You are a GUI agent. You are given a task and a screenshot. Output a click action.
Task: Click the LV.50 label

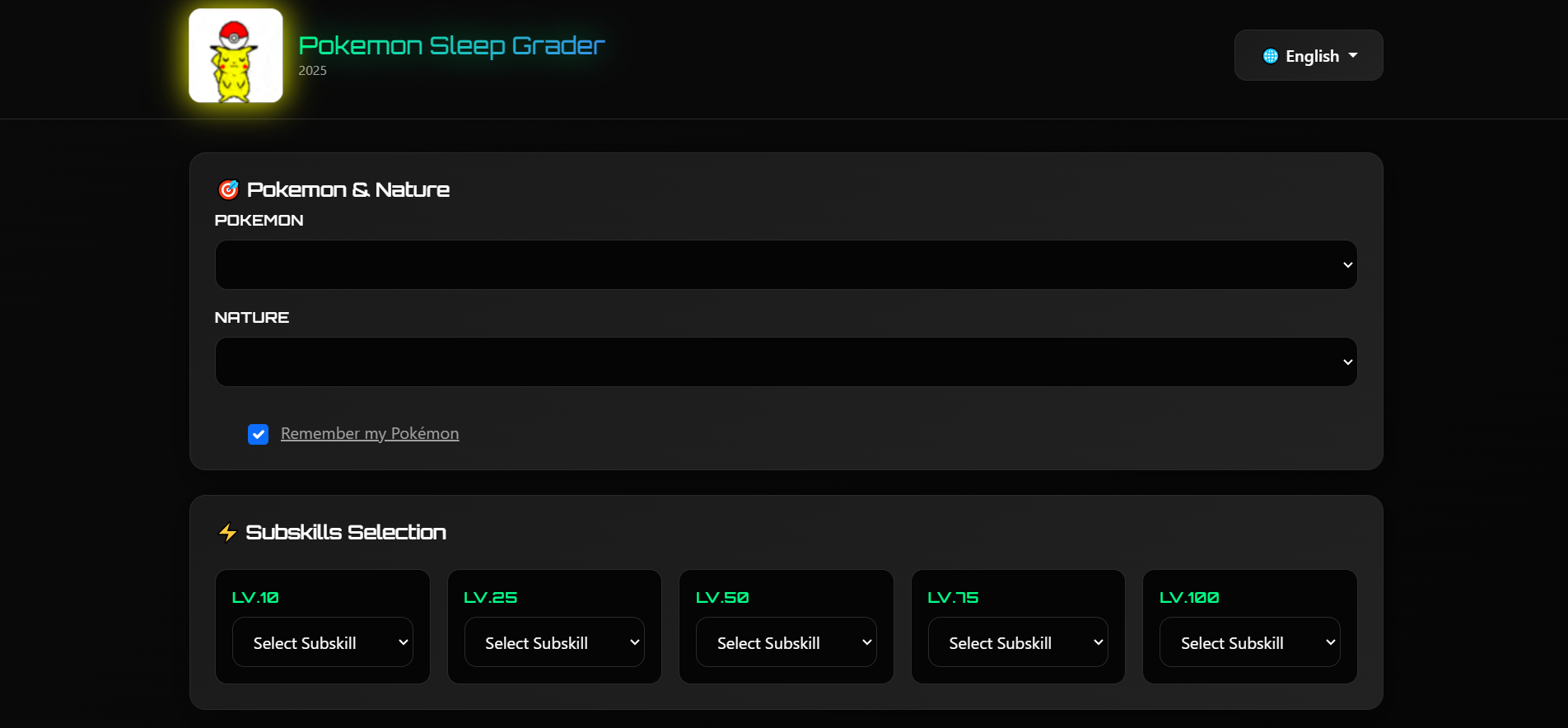point(722,597)
